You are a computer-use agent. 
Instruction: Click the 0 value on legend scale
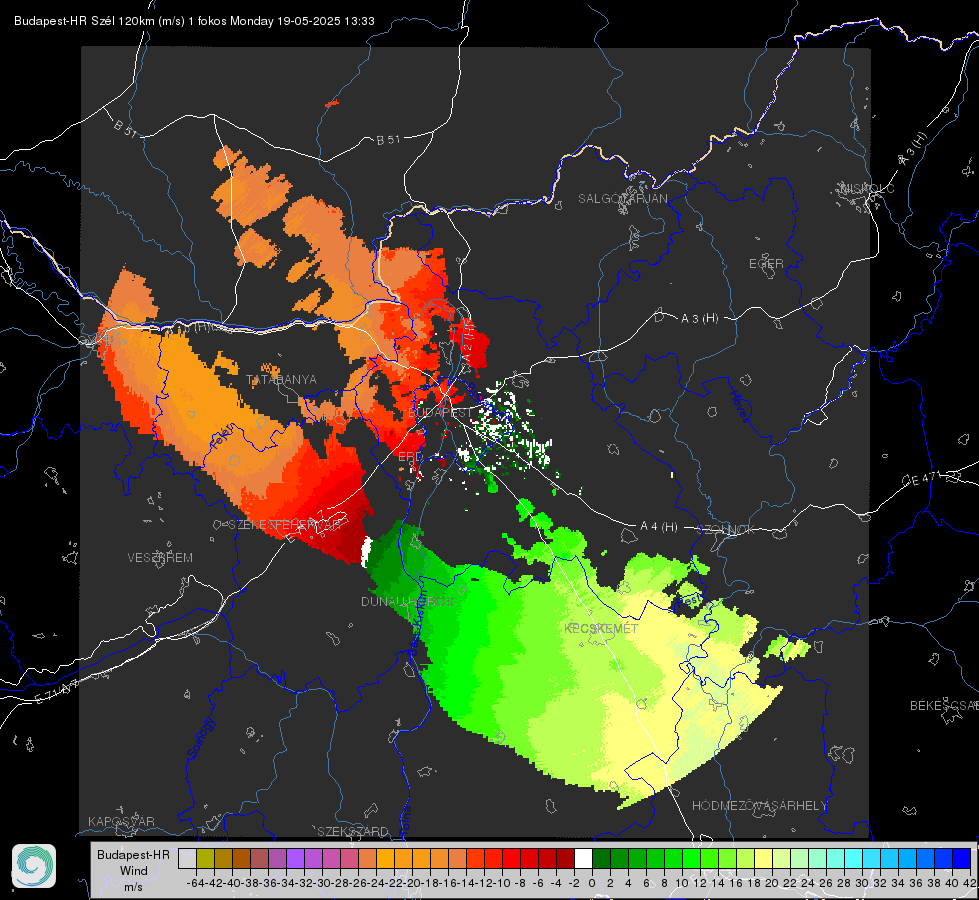pos(592,883)
